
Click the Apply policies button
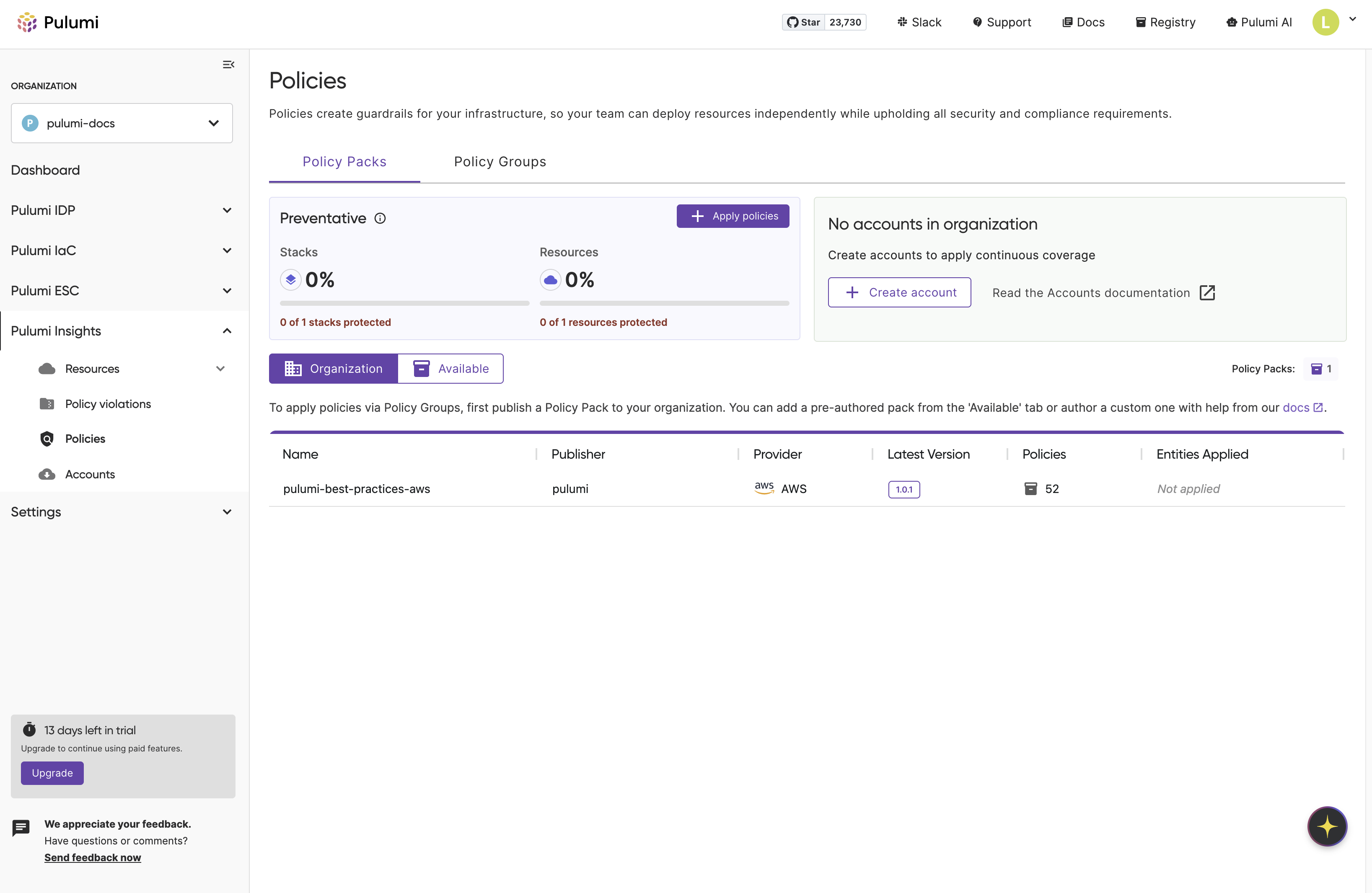(x=733, y=216)
